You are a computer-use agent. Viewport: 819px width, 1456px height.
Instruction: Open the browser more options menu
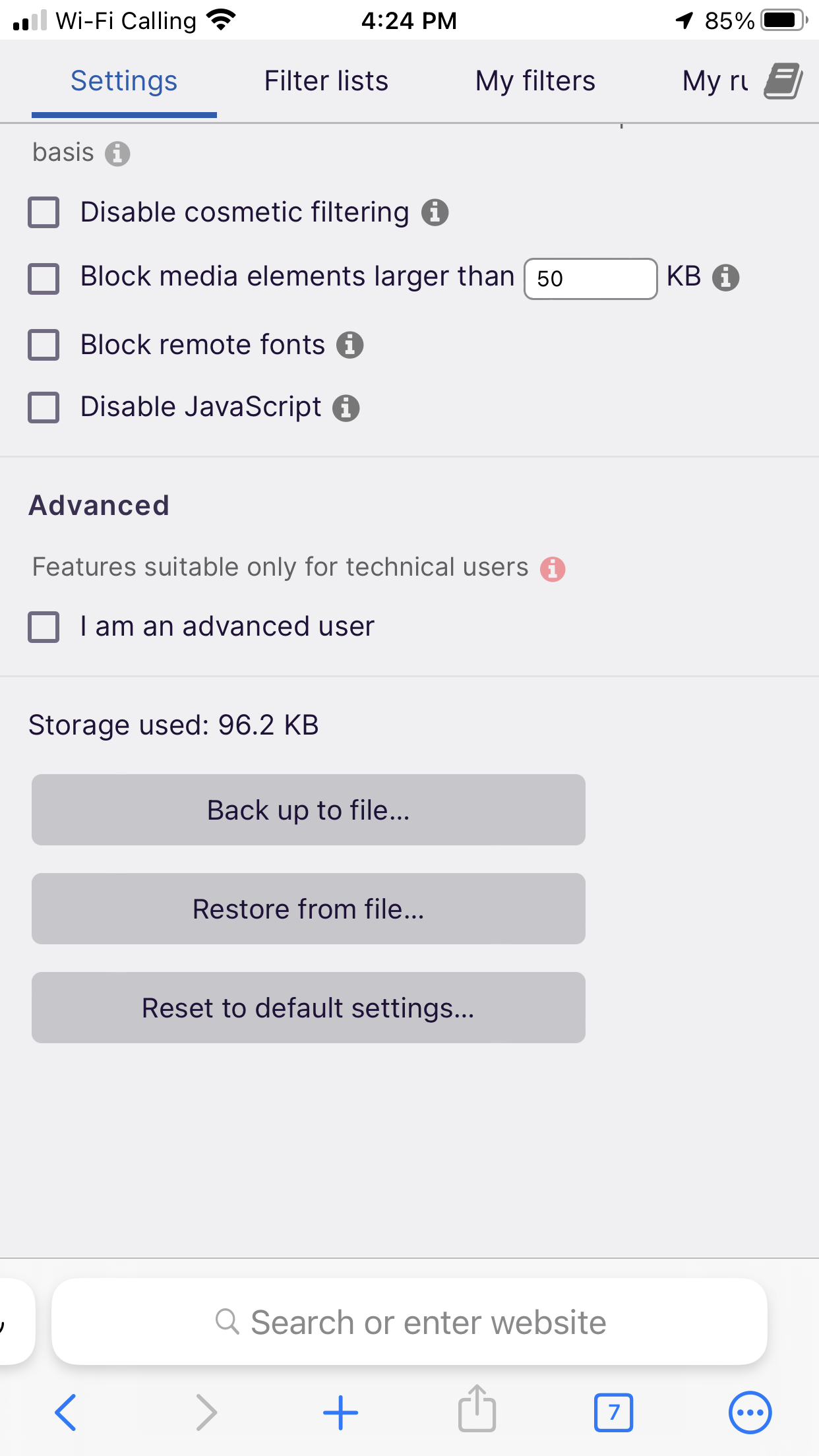point(750,1412)
